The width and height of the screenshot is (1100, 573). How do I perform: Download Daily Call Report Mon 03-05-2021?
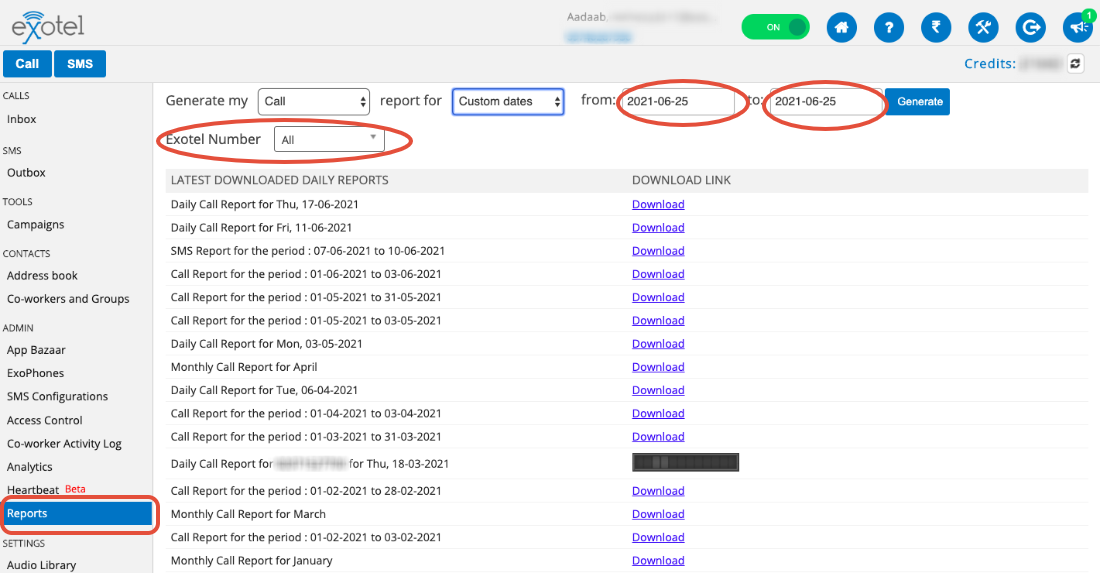pos(658,343)
